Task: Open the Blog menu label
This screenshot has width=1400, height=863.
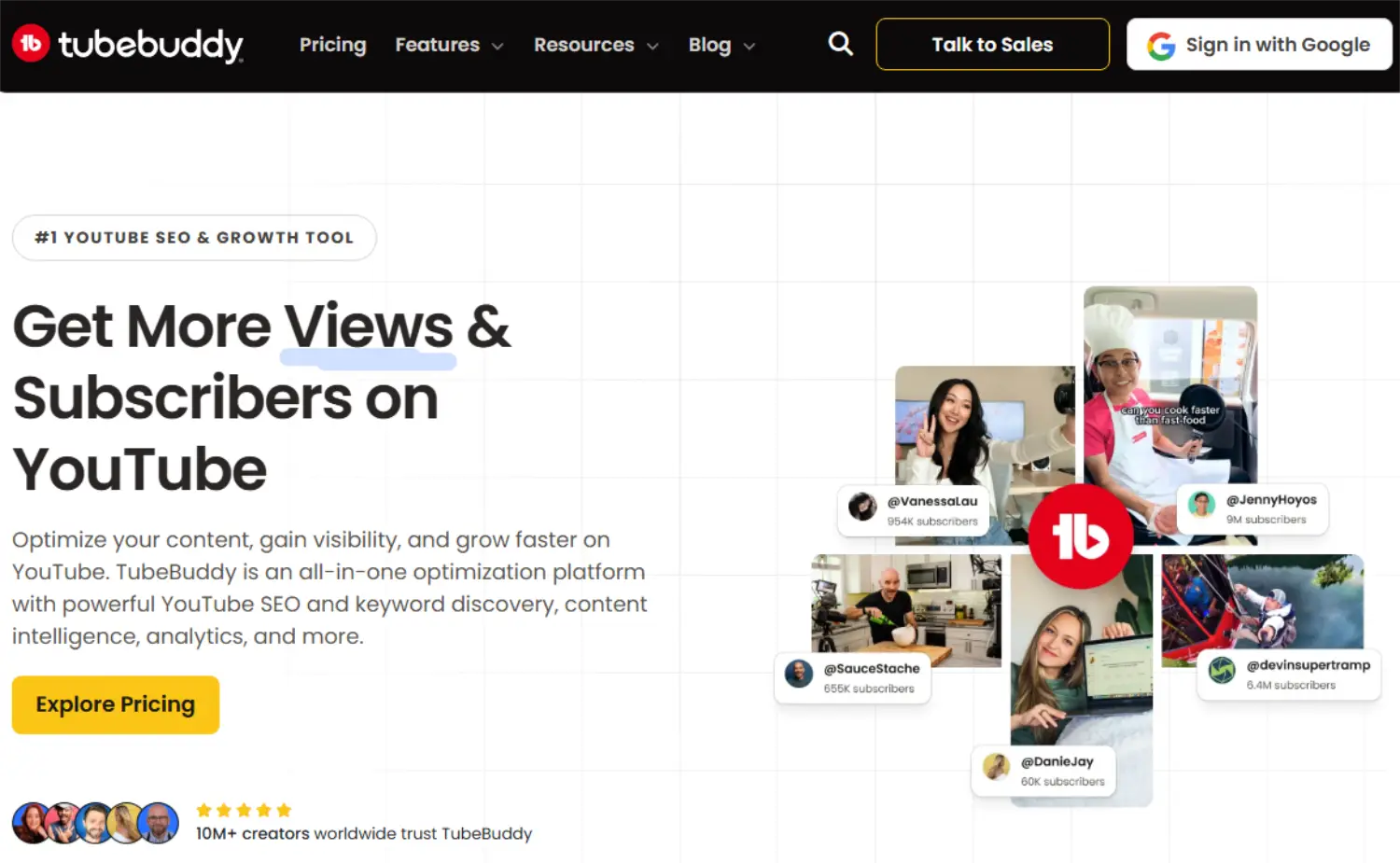Action: (709, 45)
